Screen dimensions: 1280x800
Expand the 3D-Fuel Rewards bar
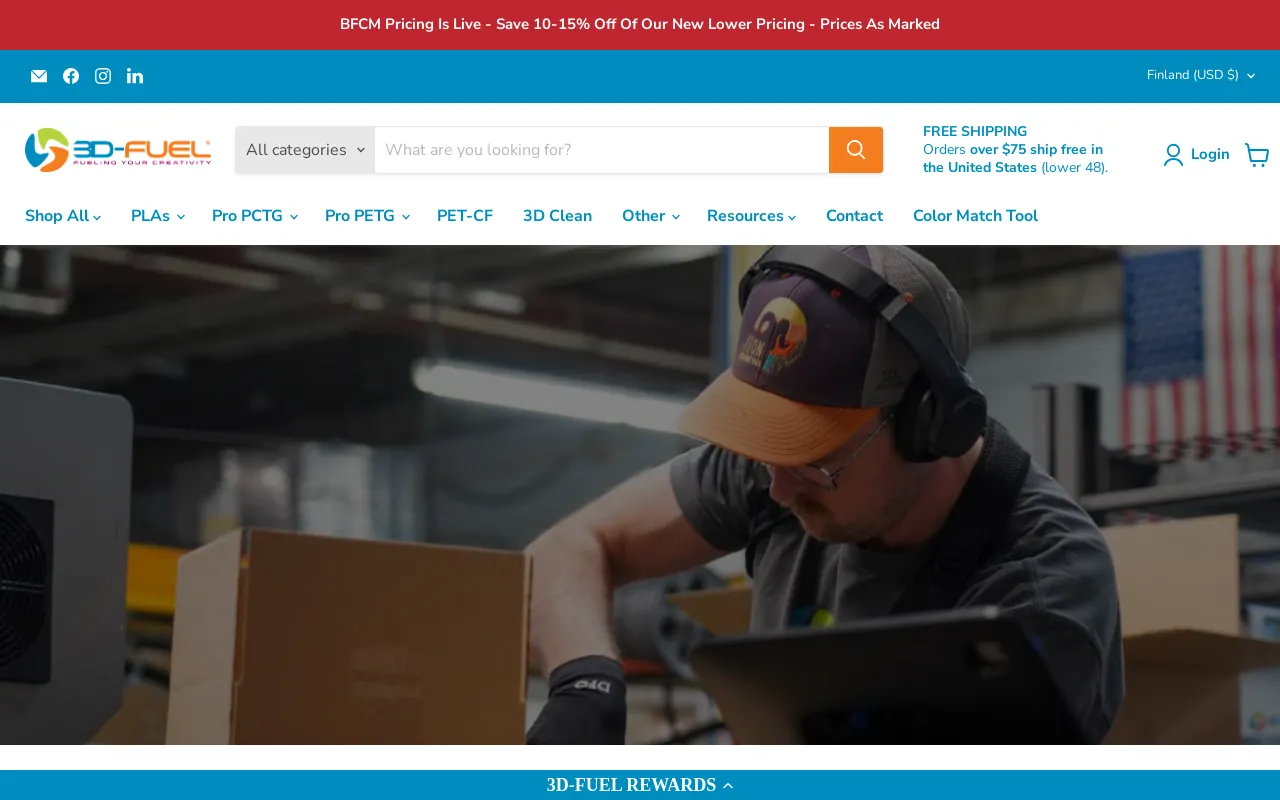pos(640,785)
